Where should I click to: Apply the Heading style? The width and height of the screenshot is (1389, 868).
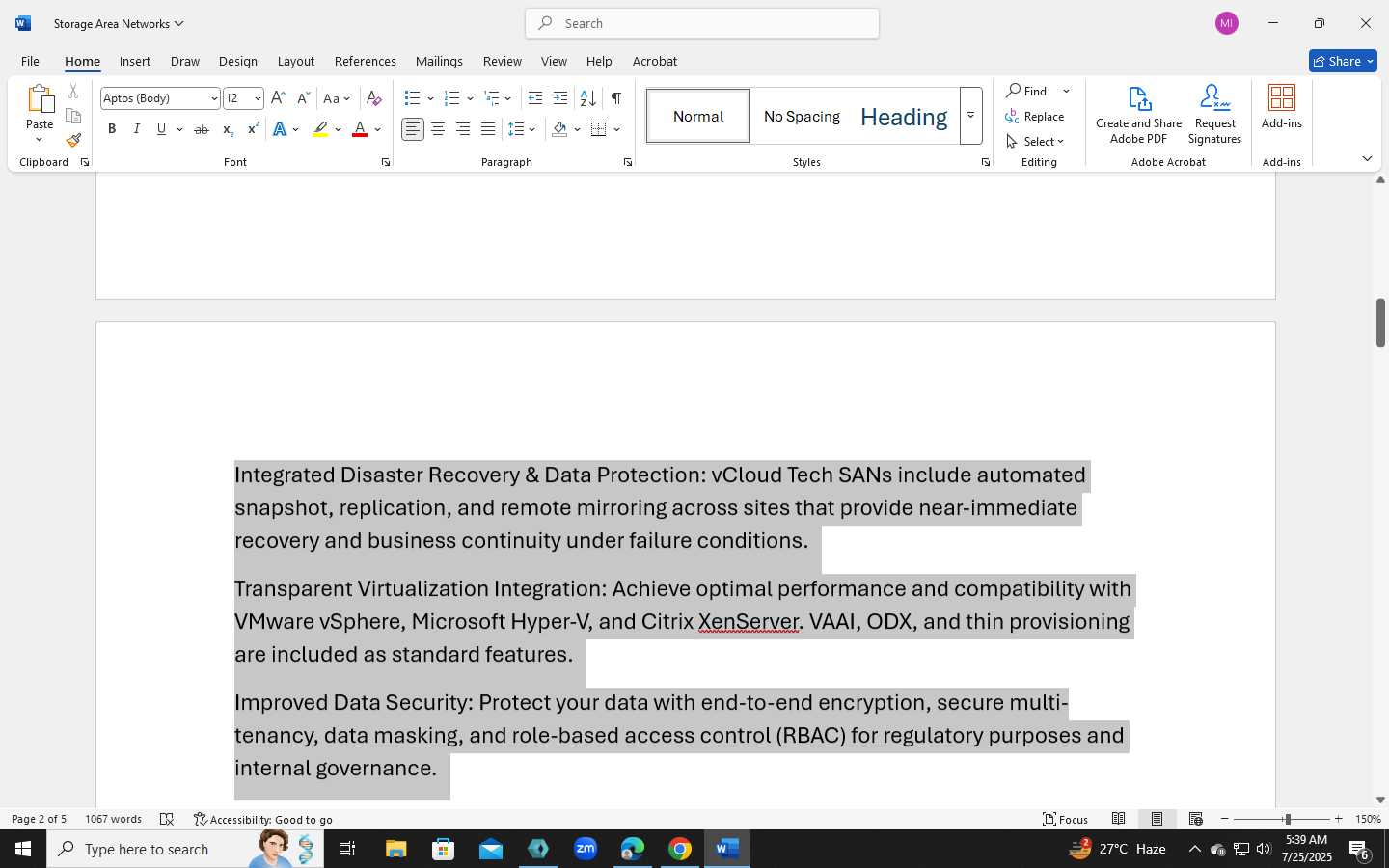tap(904, 116)
